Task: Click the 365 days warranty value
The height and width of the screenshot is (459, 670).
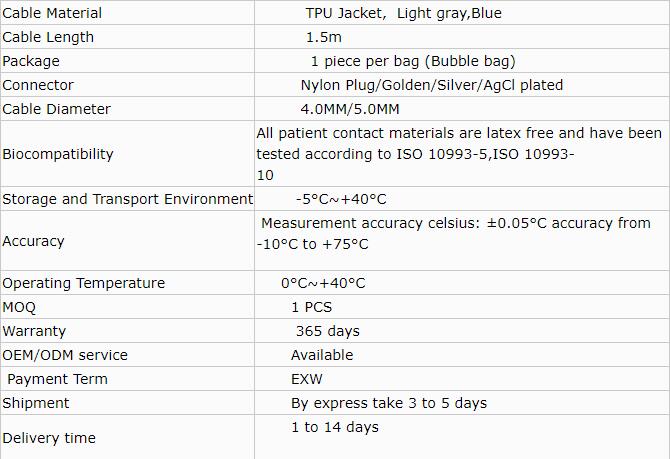Action: [x=327, y=331]
